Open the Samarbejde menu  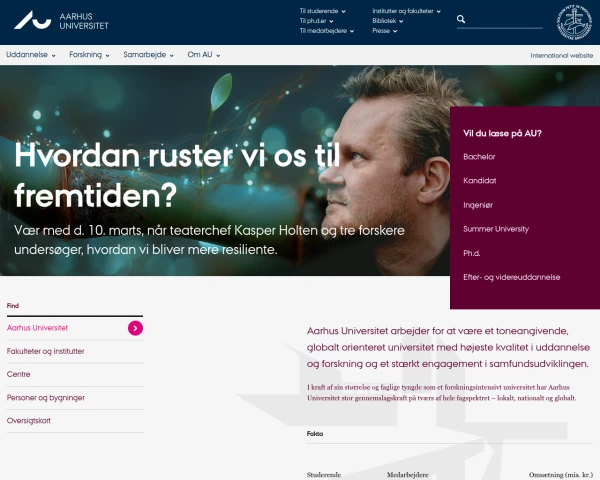[148, 55]
